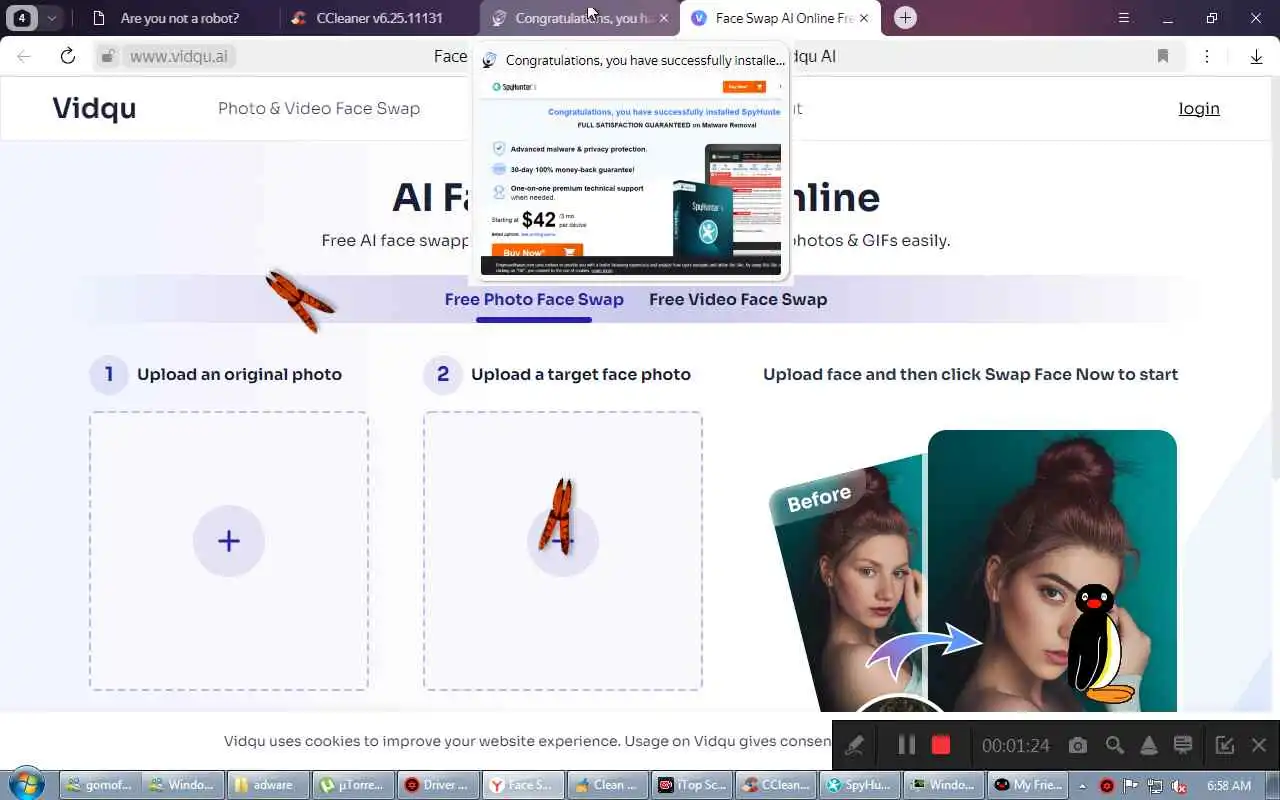Switch to iTop Screen Recorder taskbar item
The width and height of the screenshot is (1280, 800).
coord(691,785)
